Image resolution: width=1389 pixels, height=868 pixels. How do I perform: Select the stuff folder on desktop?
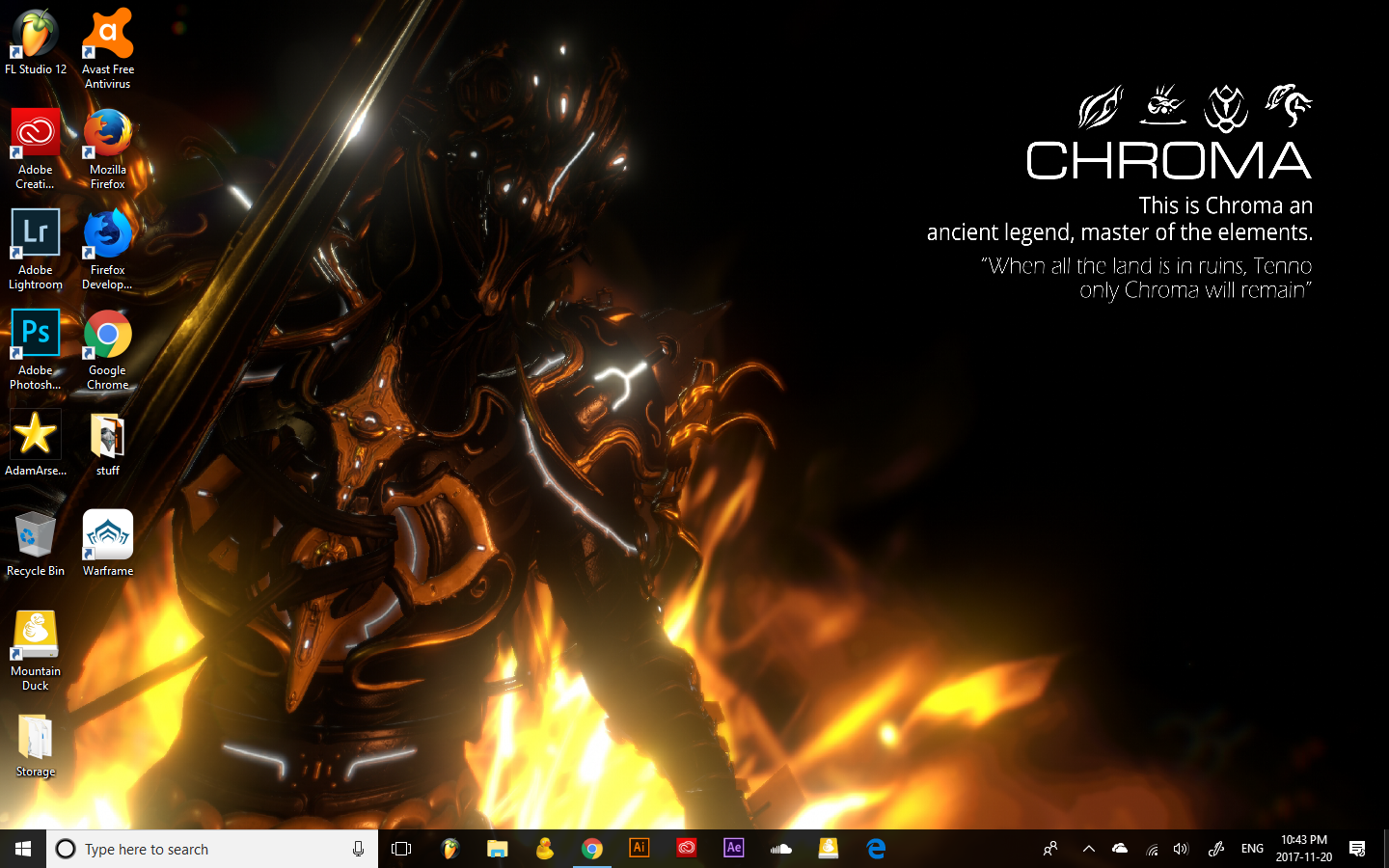click(x=108, y=444)
